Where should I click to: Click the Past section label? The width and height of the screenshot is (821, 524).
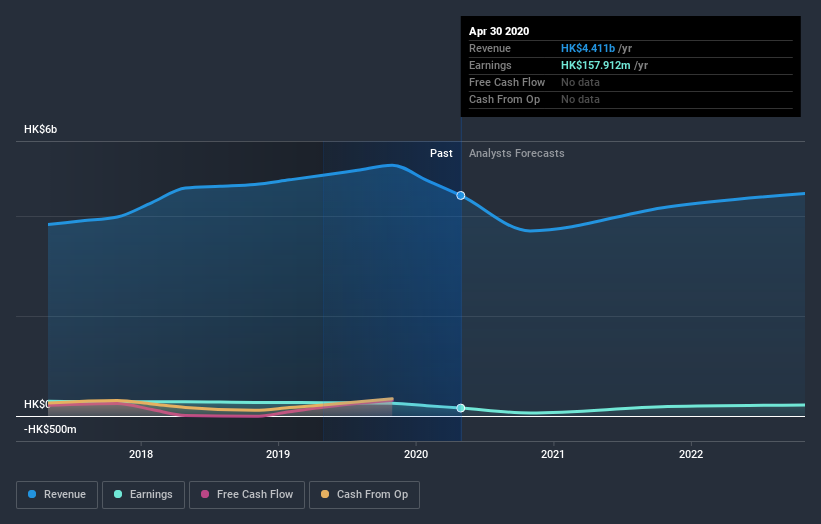click(441, 153)
